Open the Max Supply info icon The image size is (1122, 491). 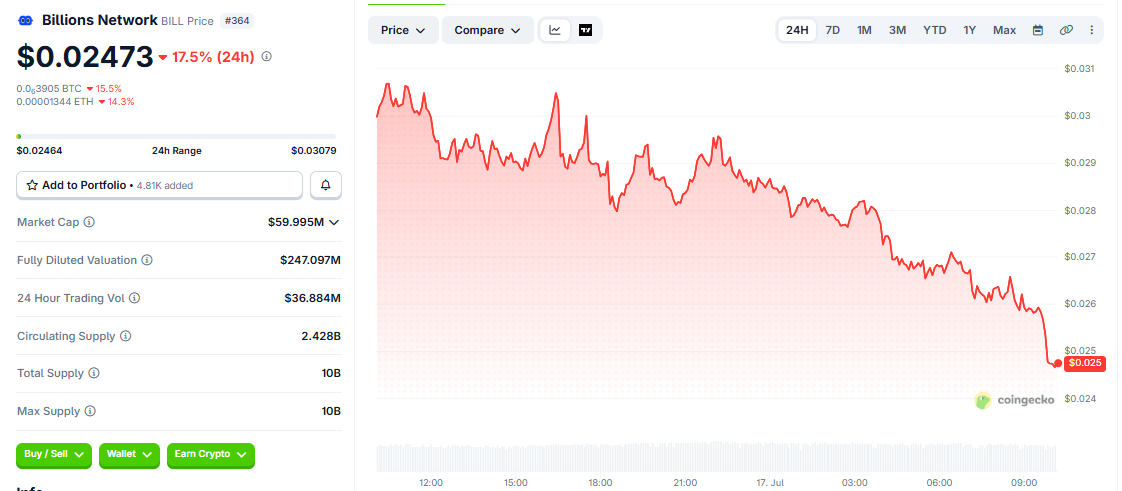(x=90, y=412)
